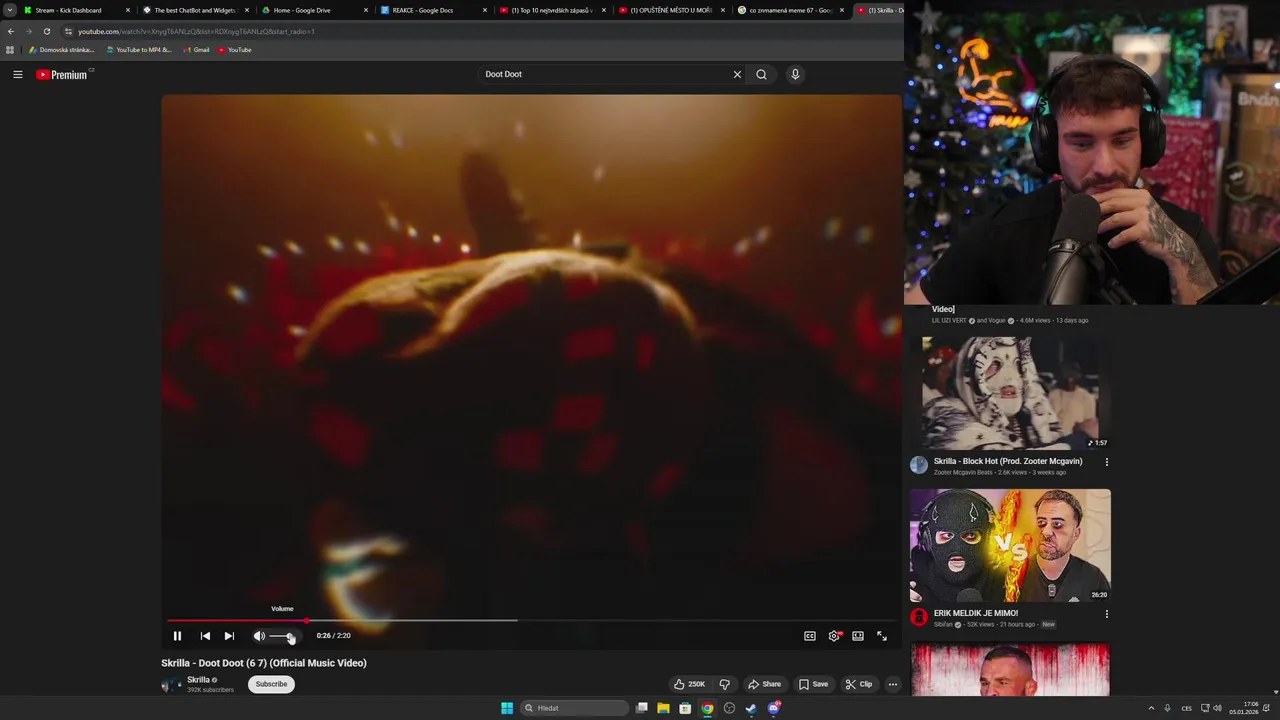Mute the video with speaker icon
This screenshot has height=720, width=1280.
(259, 636)
